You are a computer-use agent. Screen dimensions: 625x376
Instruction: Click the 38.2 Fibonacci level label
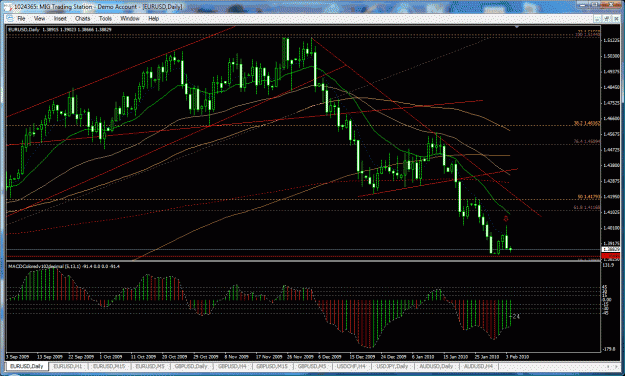click(587, 124)
